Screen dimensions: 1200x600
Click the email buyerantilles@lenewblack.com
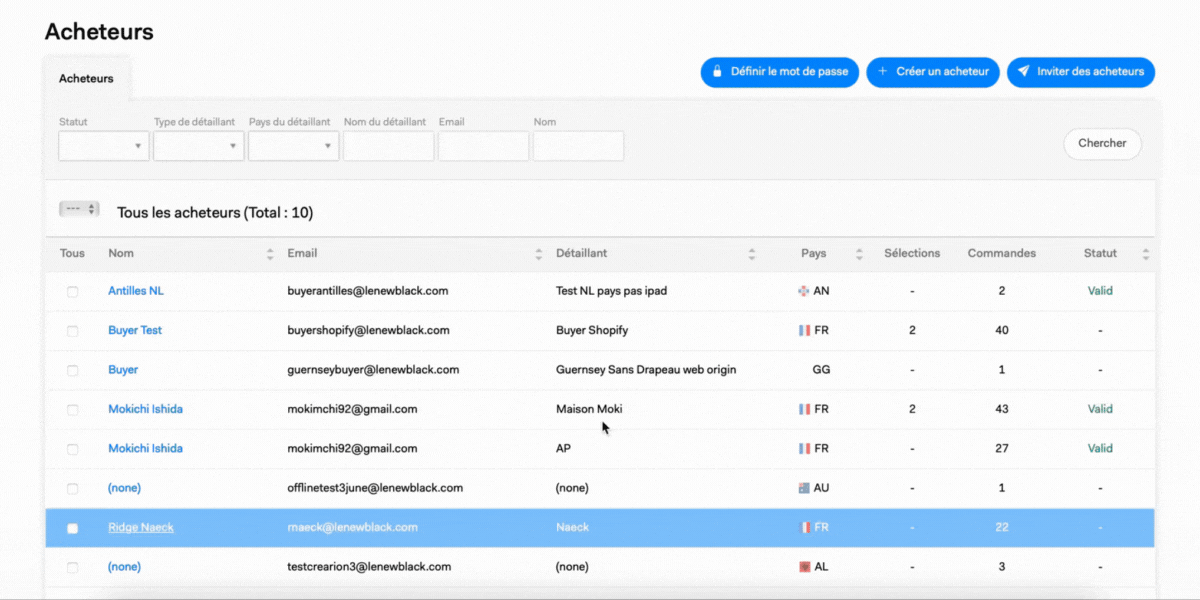coord(367,291)
